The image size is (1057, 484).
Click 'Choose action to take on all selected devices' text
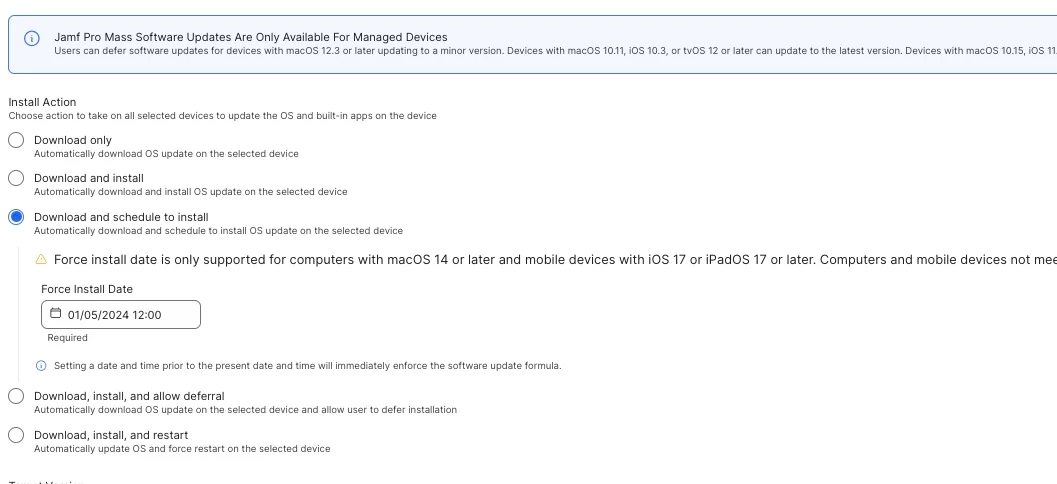tap(222, 116)
